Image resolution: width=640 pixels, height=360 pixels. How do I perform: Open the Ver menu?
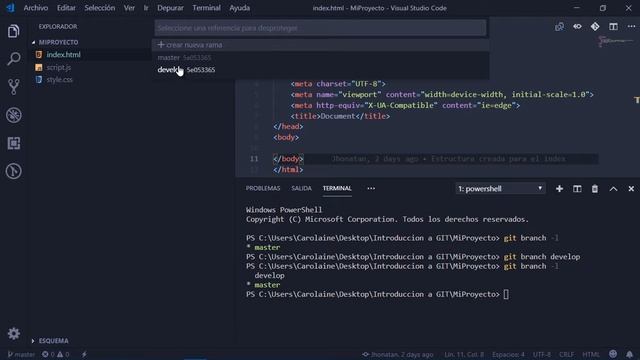coord(129,8)
